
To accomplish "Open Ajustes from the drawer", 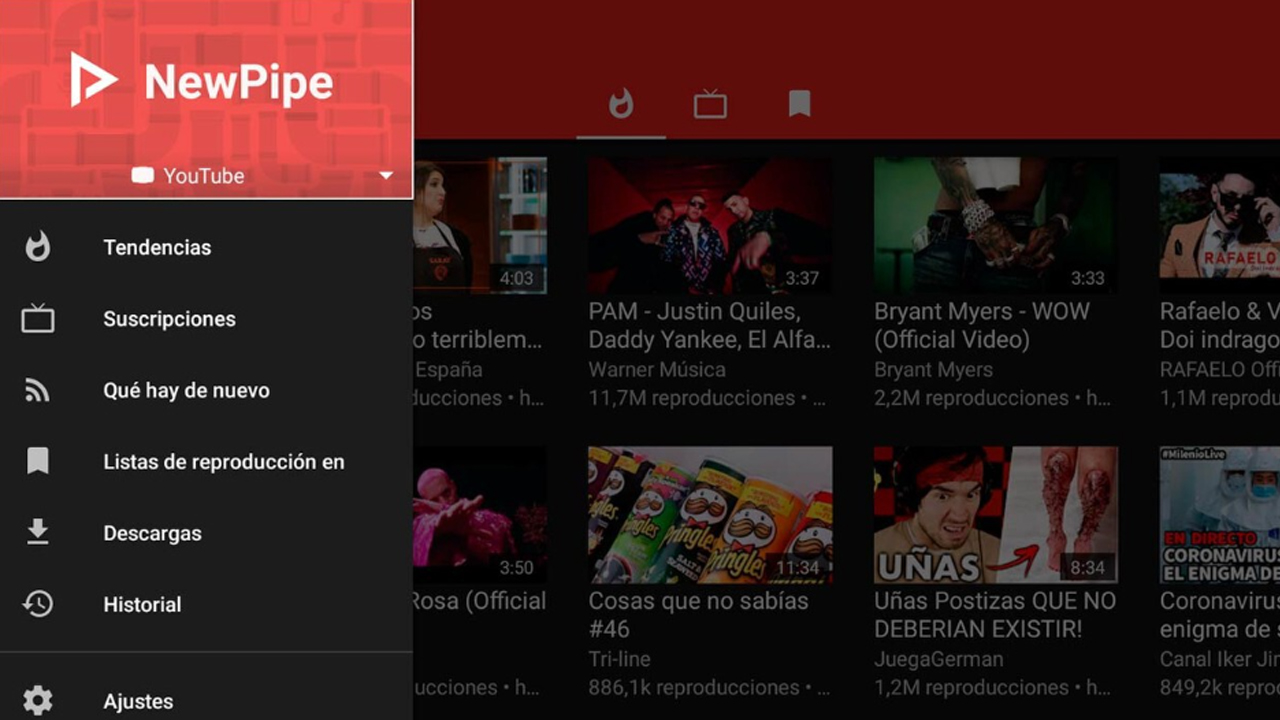I will click(x=138, y=701).
